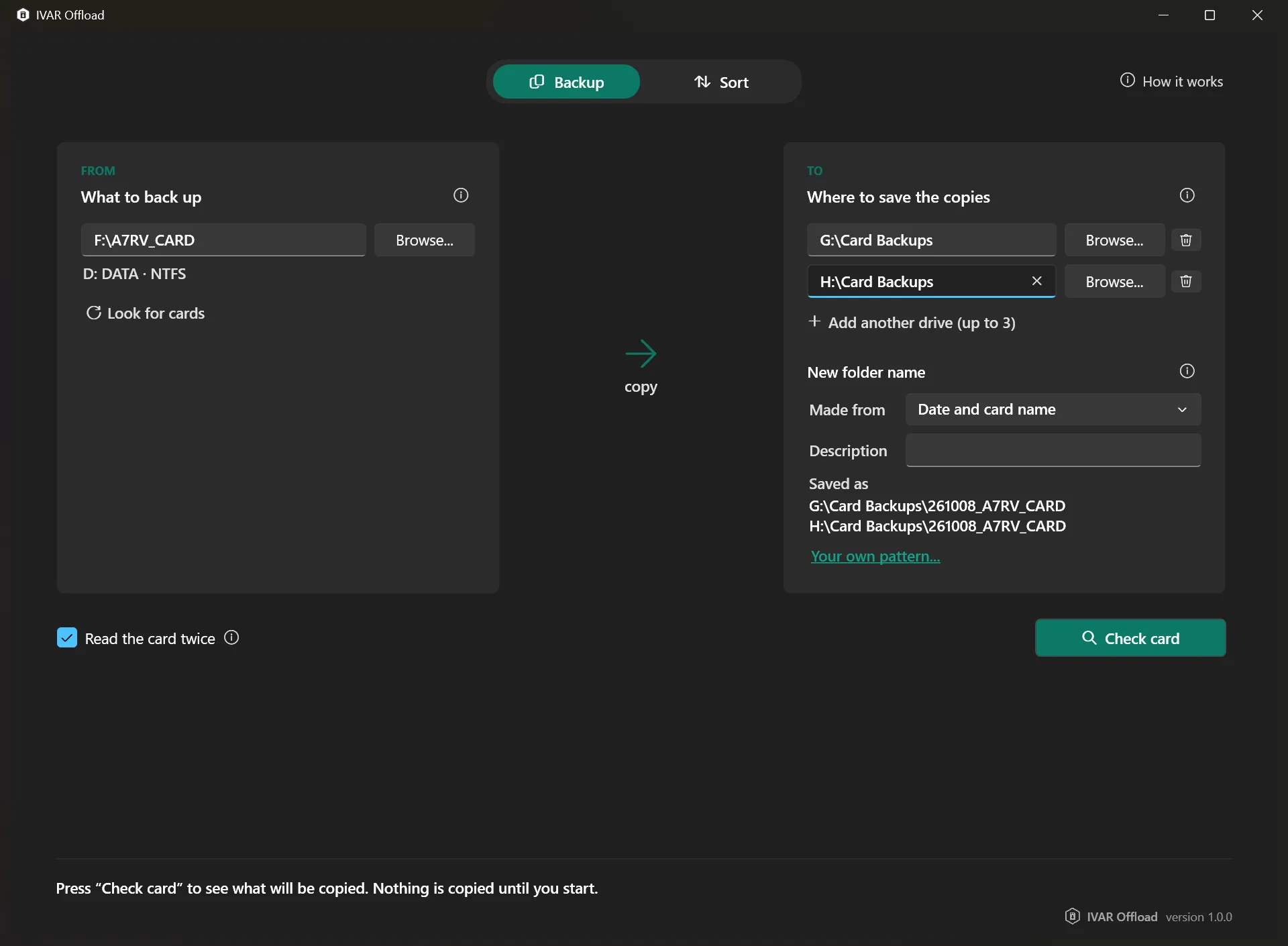This screenshot has width=1288, height=946.
Task: Click the green copy arrow
Action: tap(641, 354)
